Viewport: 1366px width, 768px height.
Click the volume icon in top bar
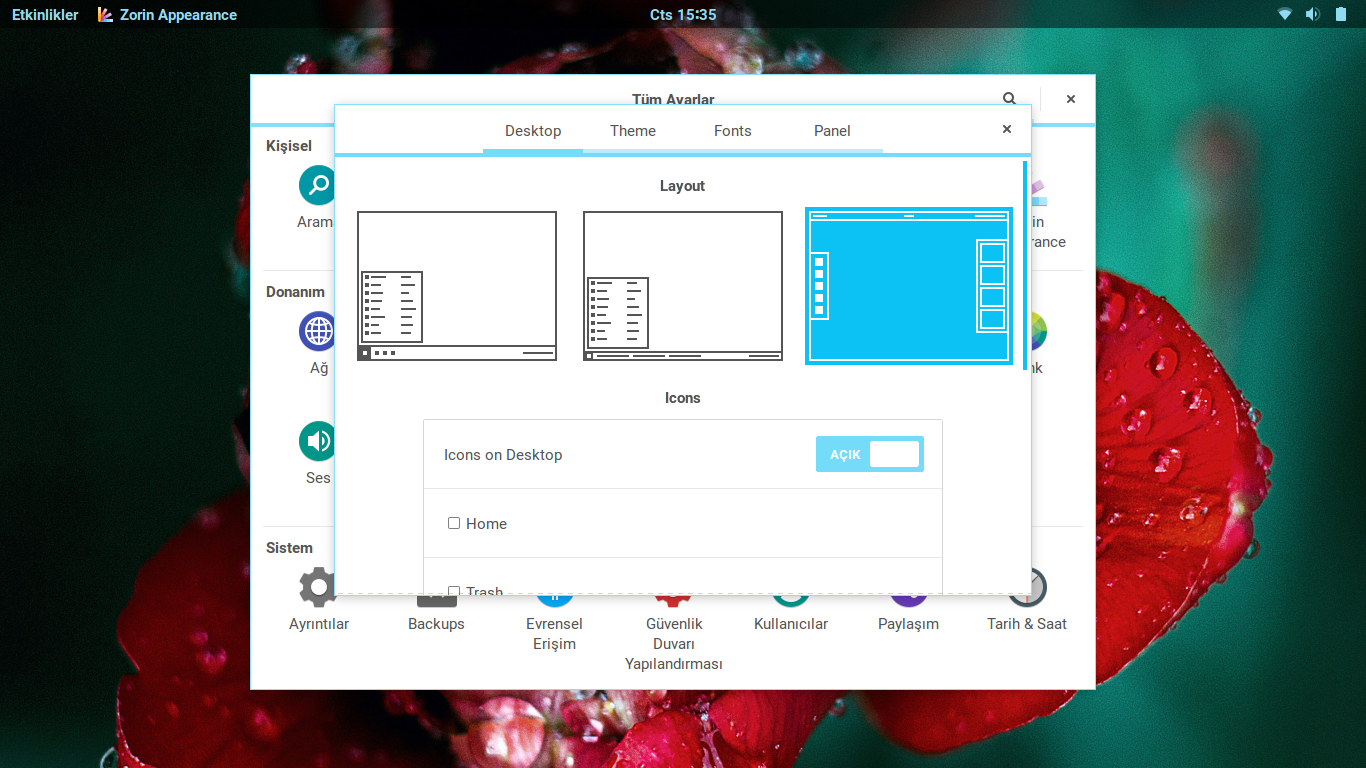[1312, 15]
